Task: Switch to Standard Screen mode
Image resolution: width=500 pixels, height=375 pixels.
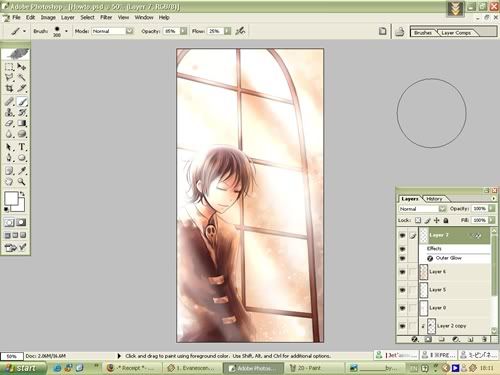Action: [x=7, y=235]
